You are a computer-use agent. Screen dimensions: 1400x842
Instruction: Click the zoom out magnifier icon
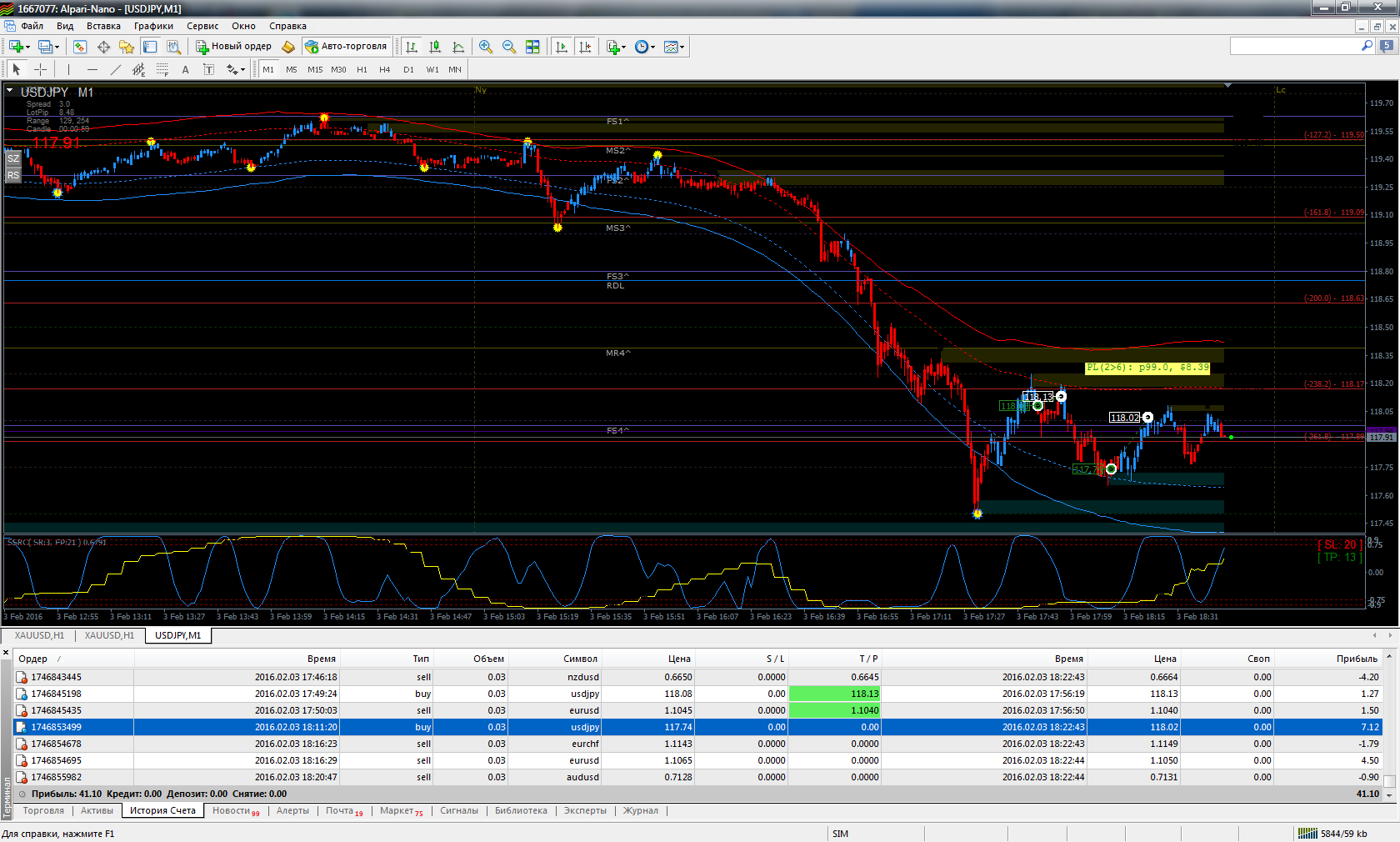[509, 47]
